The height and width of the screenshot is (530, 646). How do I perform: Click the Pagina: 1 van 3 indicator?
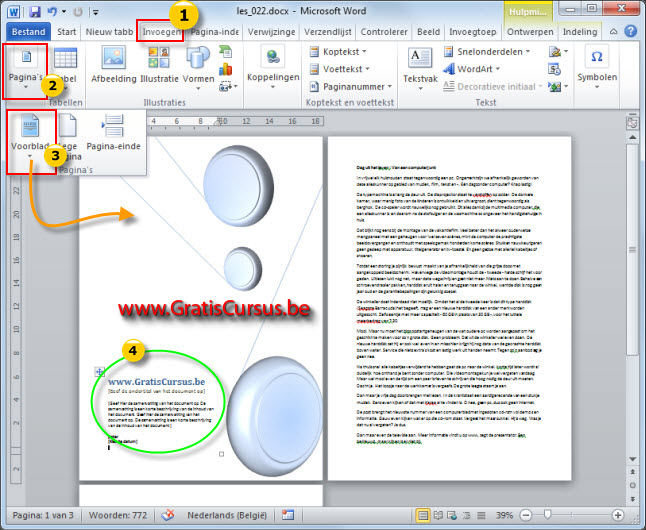coord(43,515)
